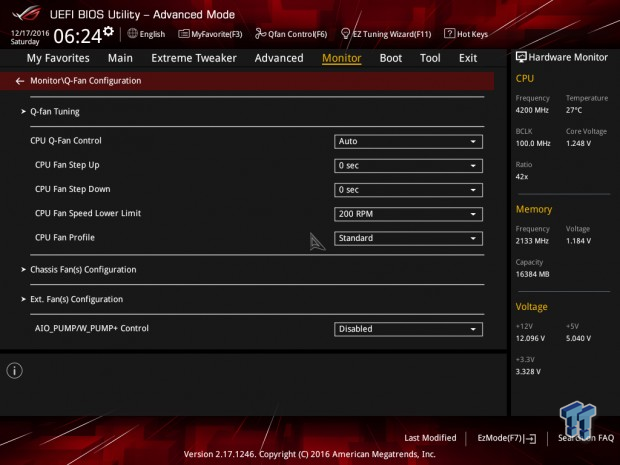Click the MyFavorite(F3) list icon
This screenshot has height=465, width=620.
click(x=183, y=34)
